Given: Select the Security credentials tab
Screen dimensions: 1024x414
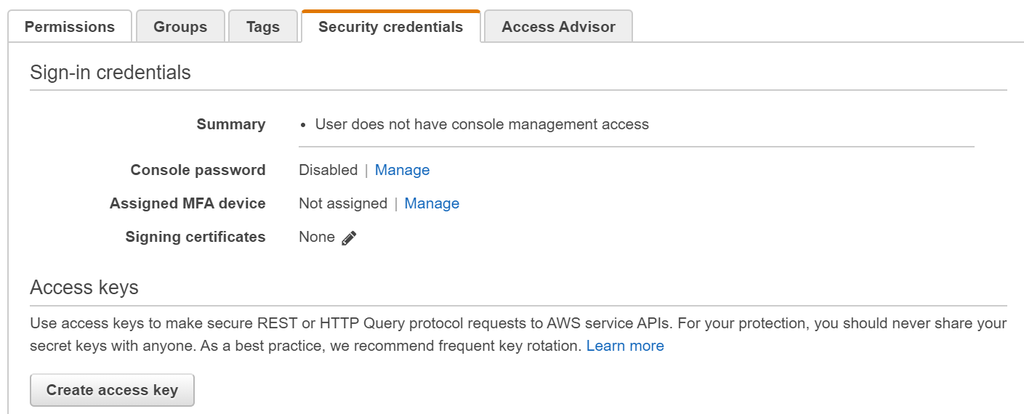Looking at the screenshot, I should tap(390, 27).
